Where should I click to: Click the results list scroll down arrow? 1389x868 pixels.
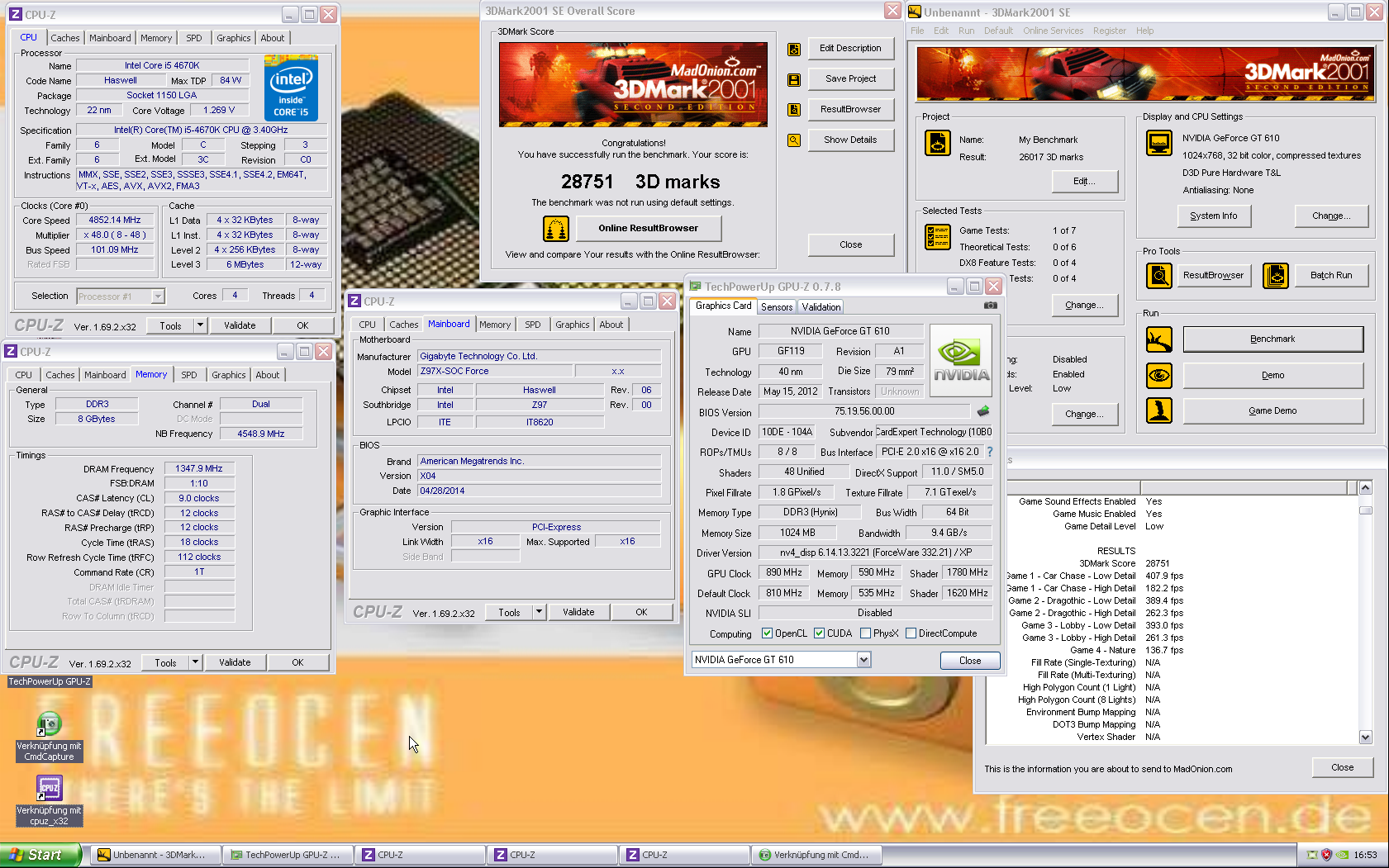pos(1365,738)
